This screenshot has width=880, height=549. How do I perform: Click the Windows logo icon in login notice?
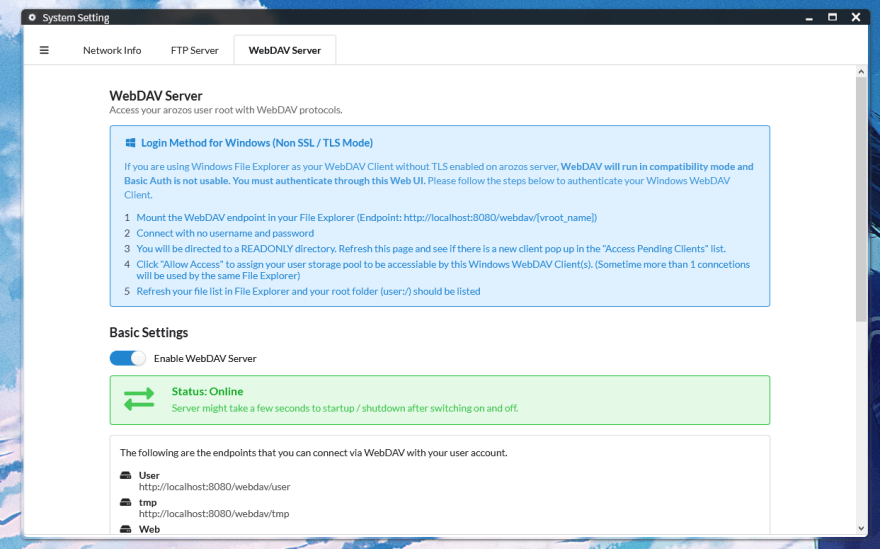130,143
